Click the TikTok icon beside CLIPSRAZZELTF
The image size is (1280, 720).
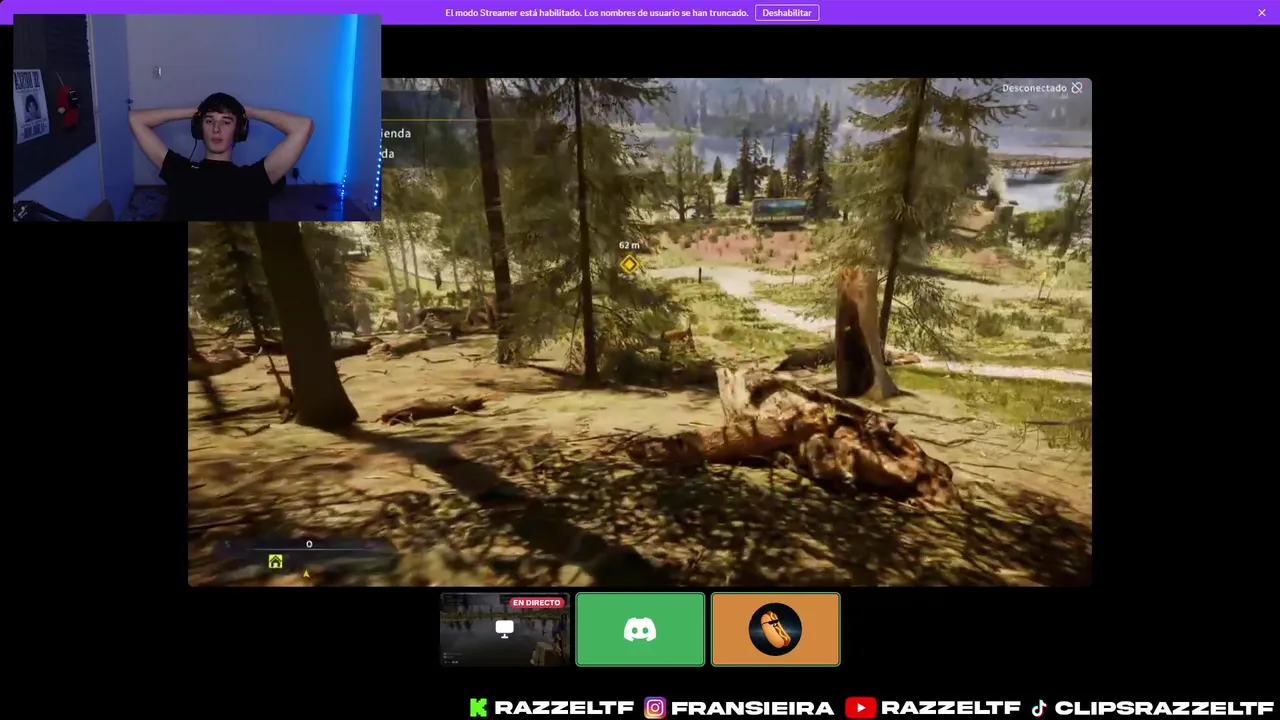(1039, 708)
